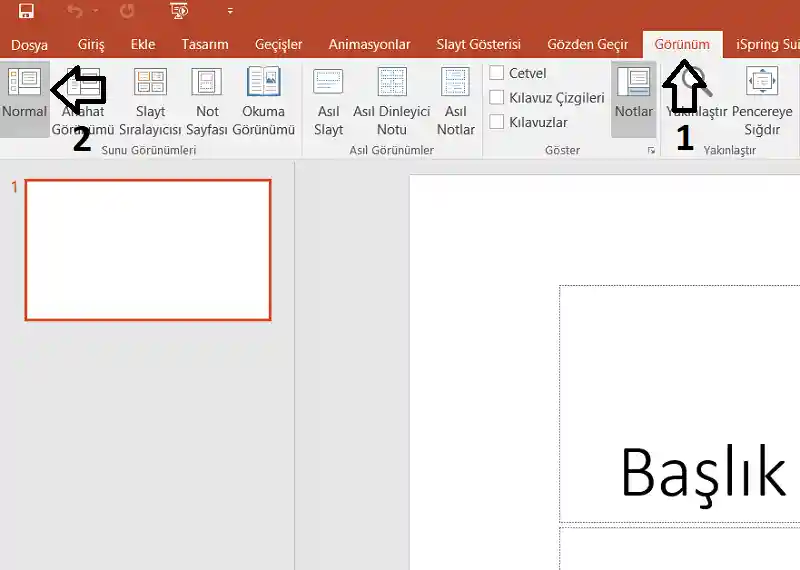This screenshot has height=570, width=800.
Task: Open the Geçişler tab
Action: point(279,45)
